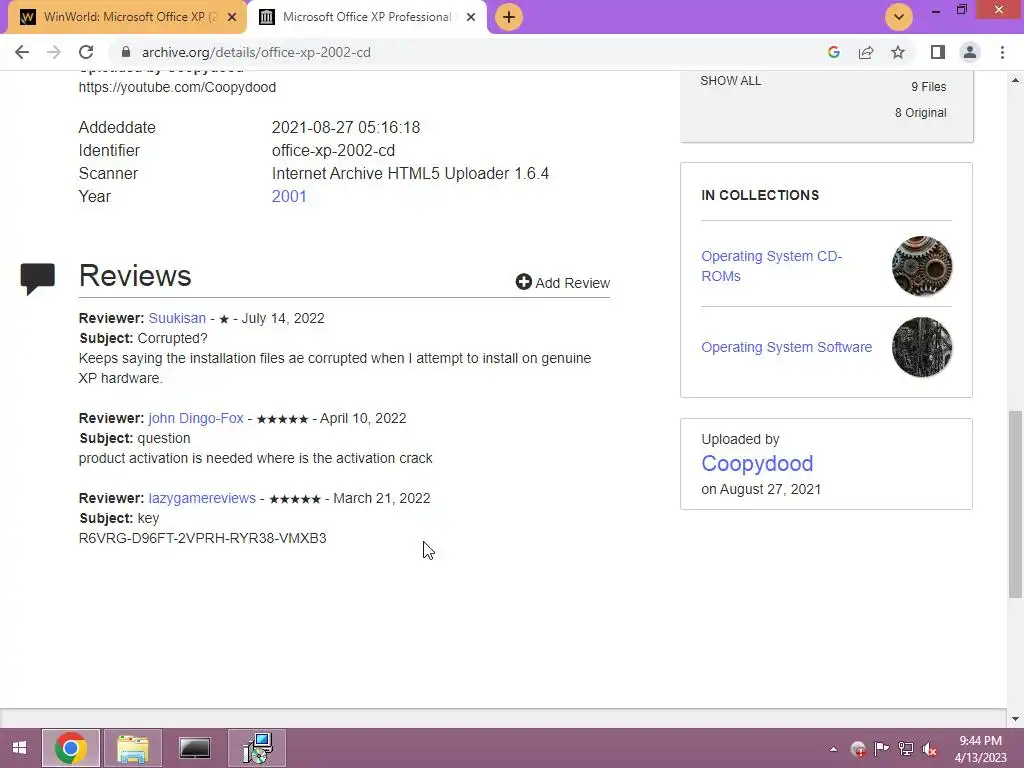Open reviewer lazygamereviews profile
This screenshot has width=1024, height=768.
pyautogui.click(x=202, y=498)
